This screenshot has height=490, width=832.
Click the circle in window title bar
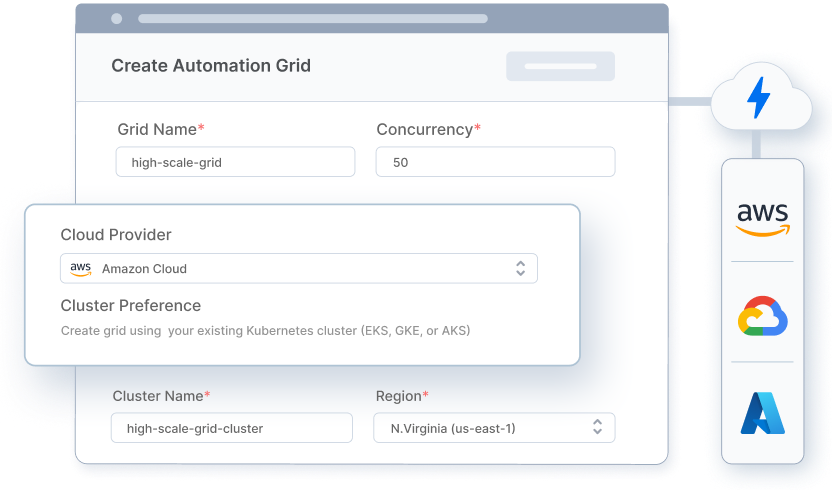click(117, 19)
